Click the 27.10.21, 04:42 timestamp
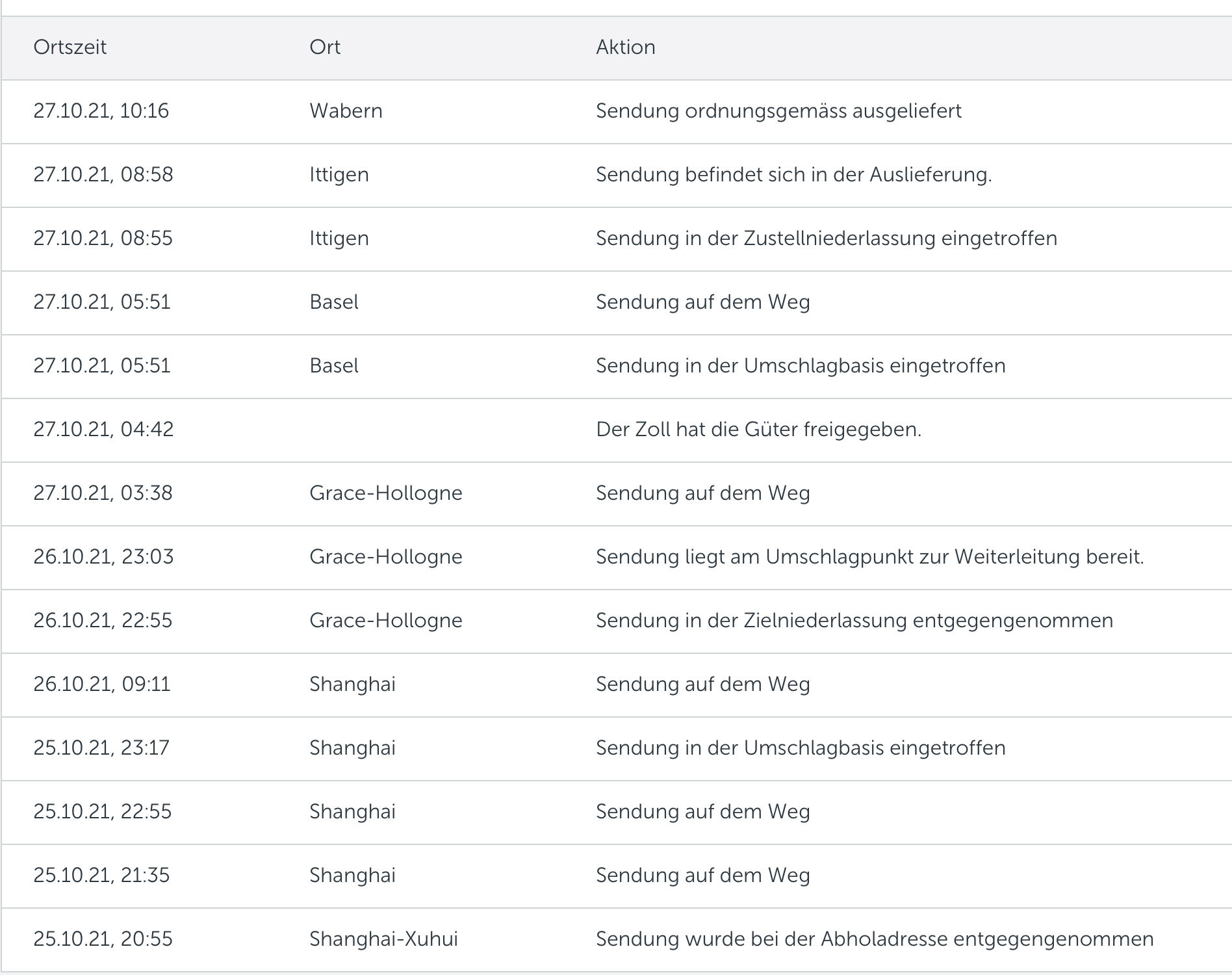Viewport: 1232px width, 975px height. [x=103, y=430]
